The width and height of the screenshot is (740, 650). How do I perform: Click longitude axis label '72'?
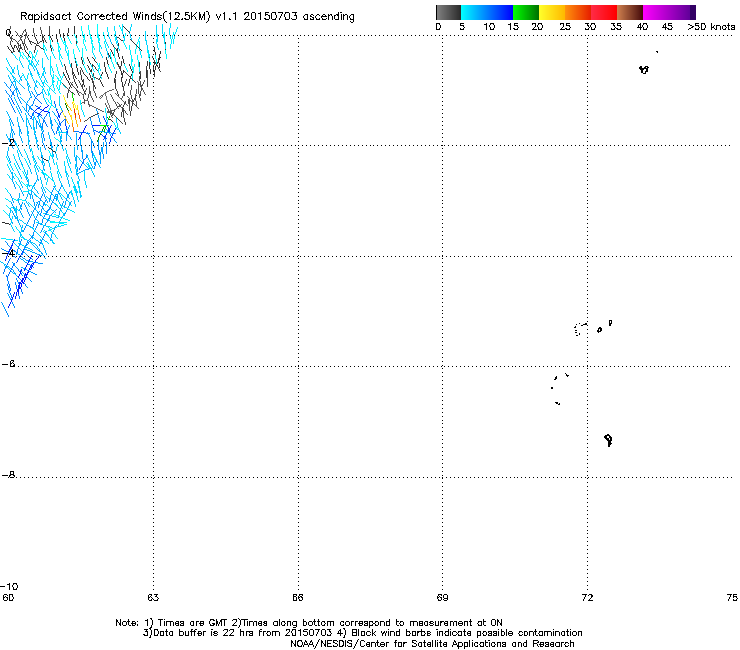coord(587,598)
